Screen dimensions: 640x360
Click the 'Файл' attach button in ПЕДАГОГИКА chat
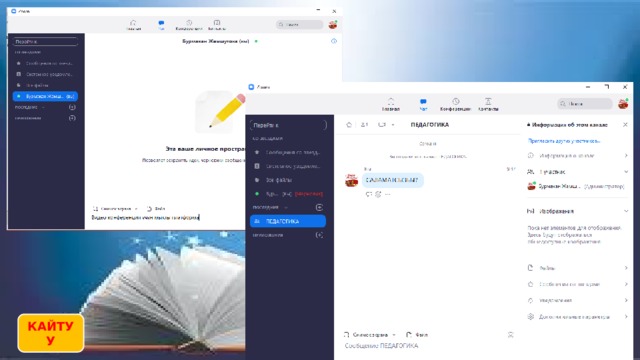[417, 335]
